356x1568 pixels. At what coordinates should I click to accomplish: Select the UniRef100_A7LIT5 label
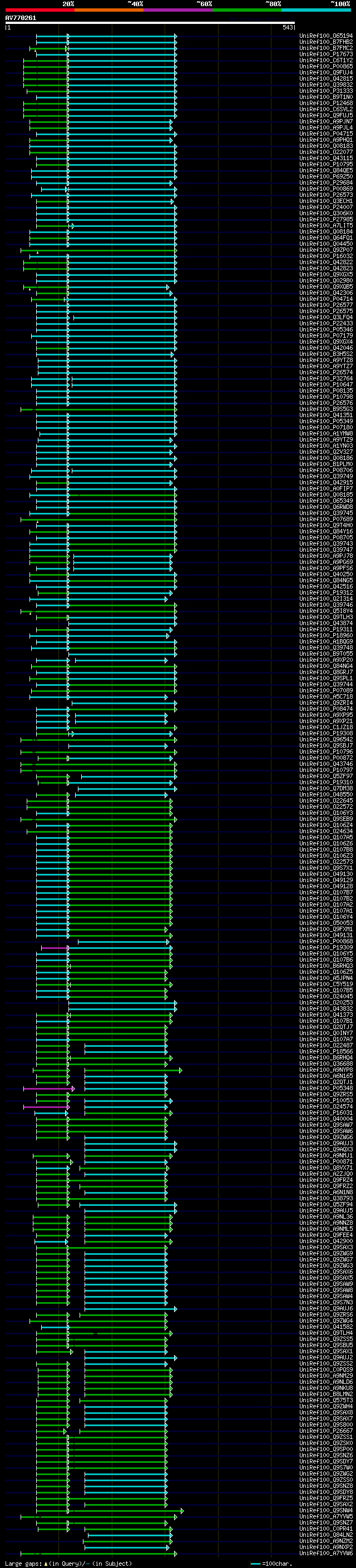click(x=325, y=225)
